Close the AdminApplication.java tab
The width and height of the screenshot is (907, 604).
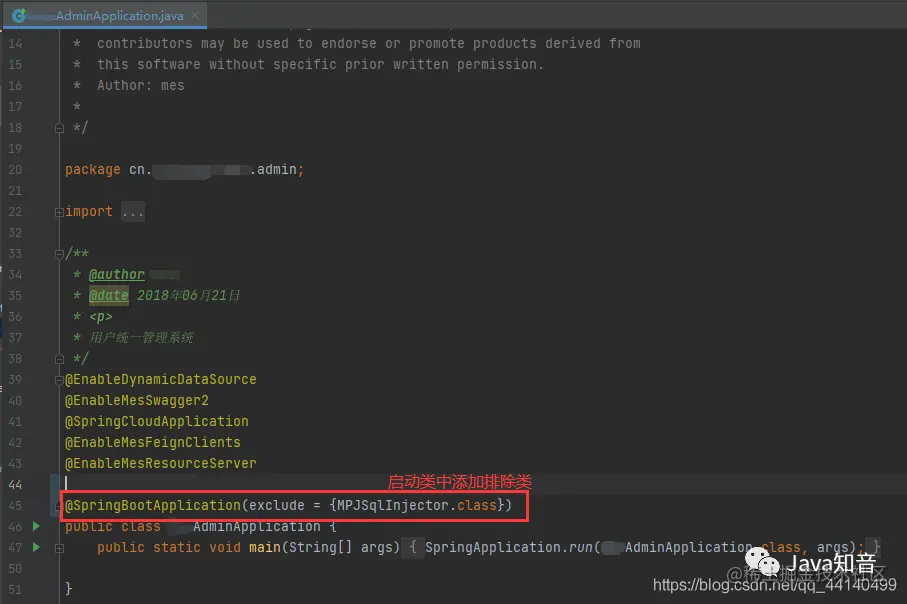pyautogui.click(x=196, y=16)
